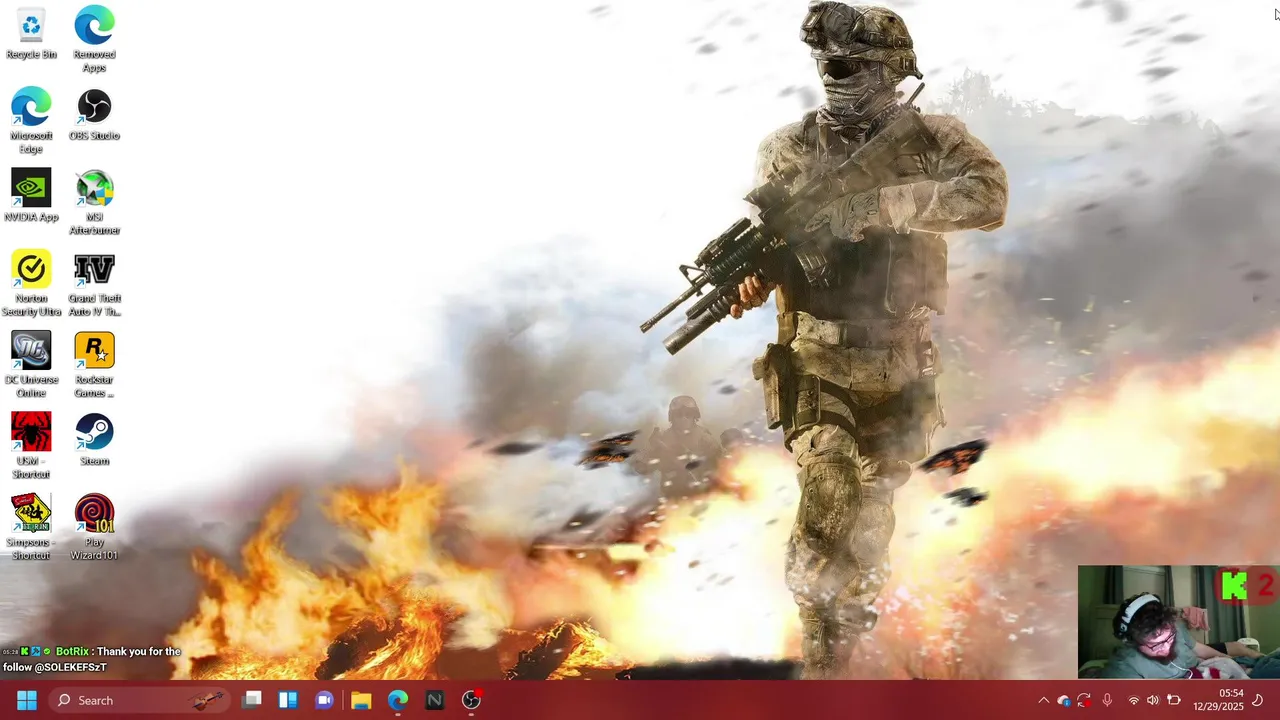Viewport: 1280px width, 720px height.
Task: Open the clock and date flyout
Action: (x=1218, y=700)
